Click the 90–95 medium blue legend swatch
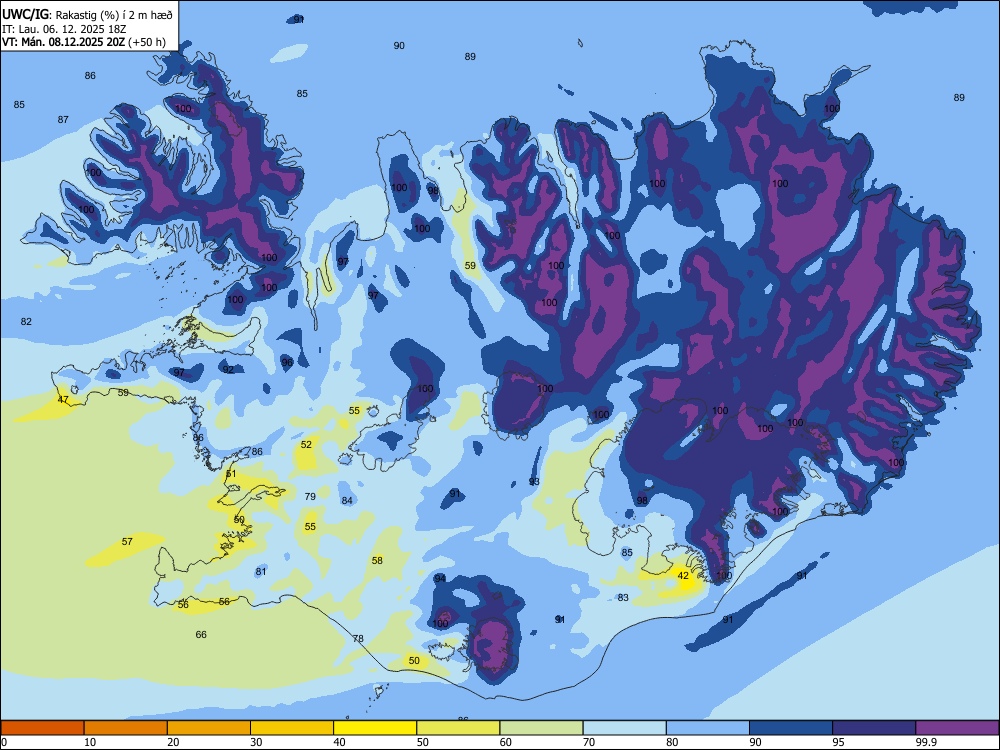This screenshot has width=1000, height=750. point(791,728)
